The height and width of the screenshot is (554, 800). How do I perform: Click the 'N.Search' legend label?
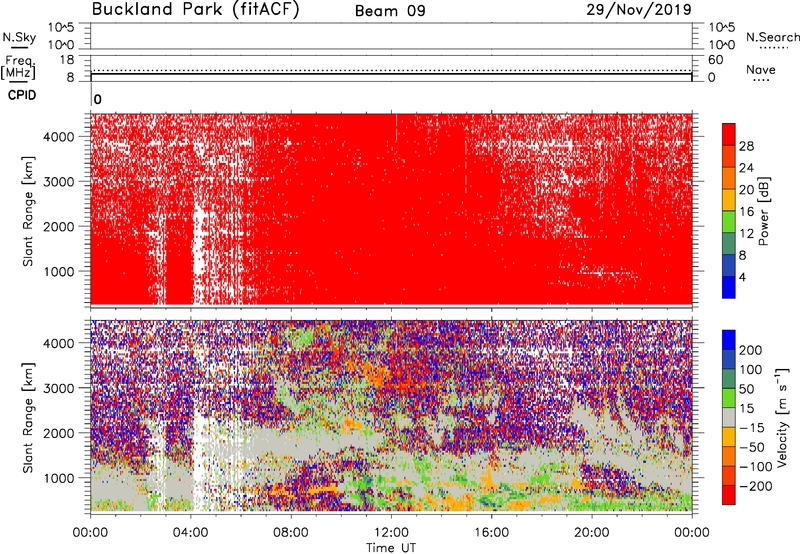772,37
